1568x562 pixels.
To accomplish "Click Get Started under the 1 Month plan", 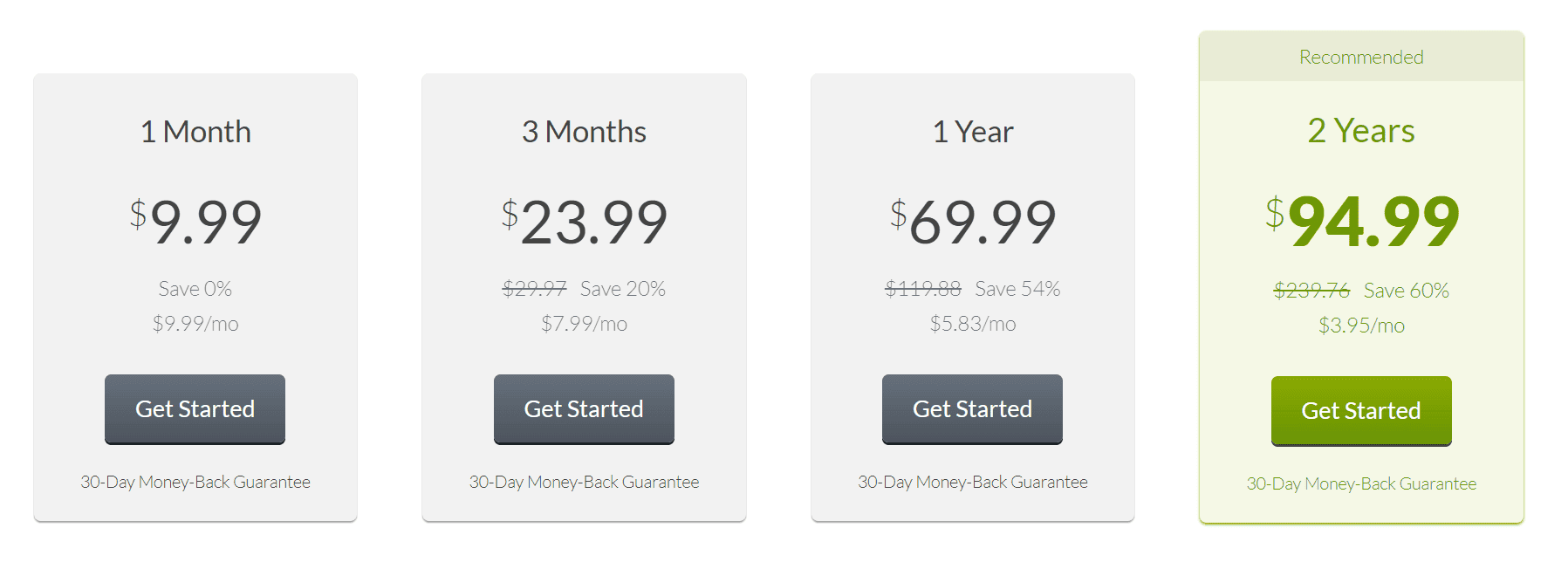I will [x=194, y=408].
